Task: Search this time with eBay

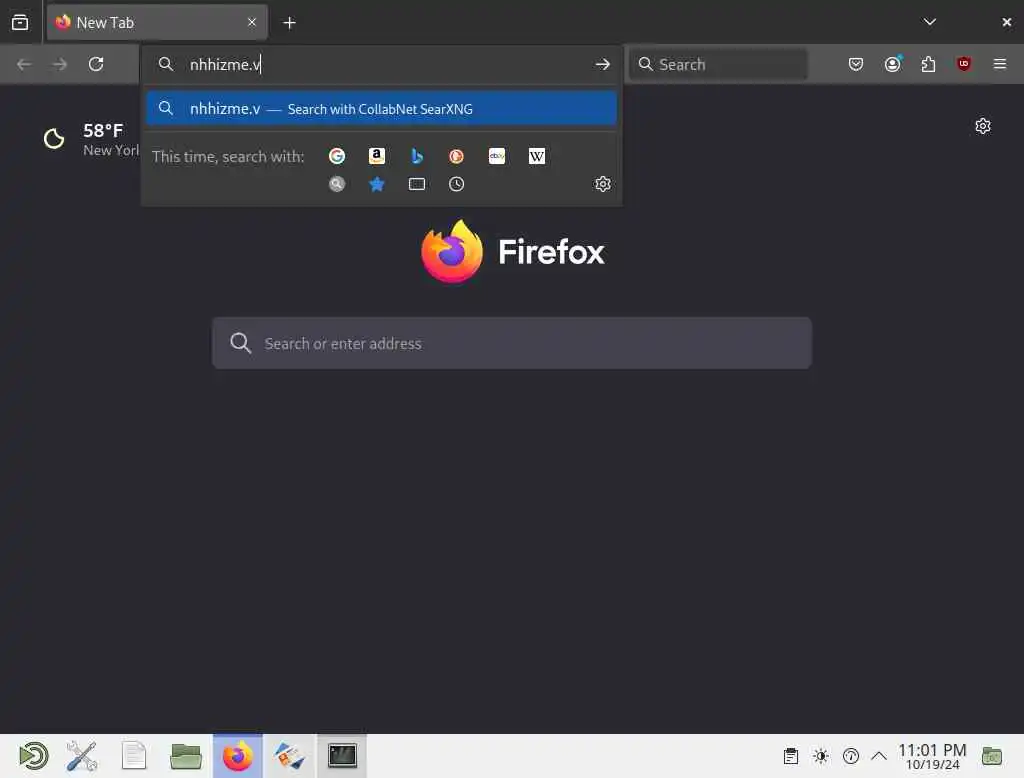Action: pos(497,156)
